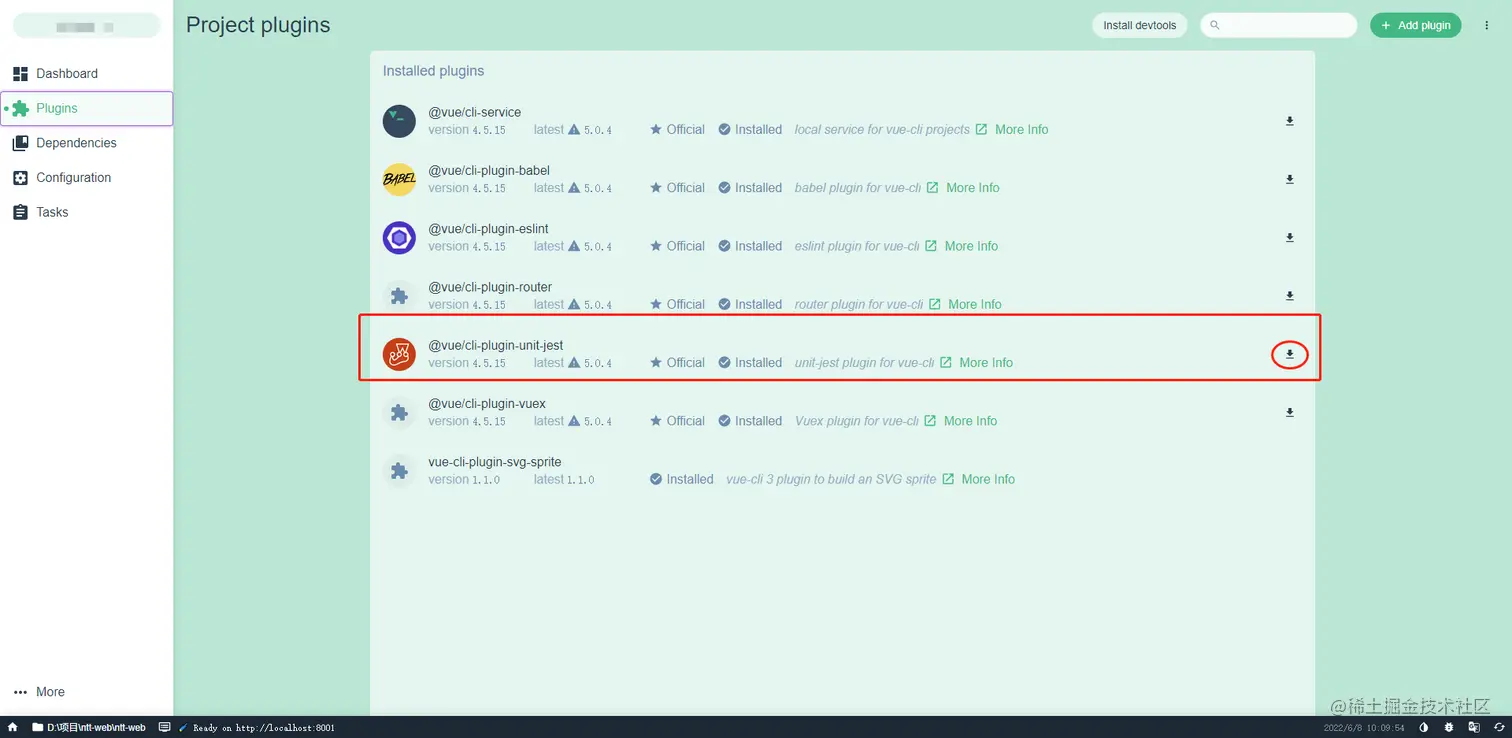1512x738 pixels.
Task: Select Plugins in the sidebar
Action: pos(86,108)
